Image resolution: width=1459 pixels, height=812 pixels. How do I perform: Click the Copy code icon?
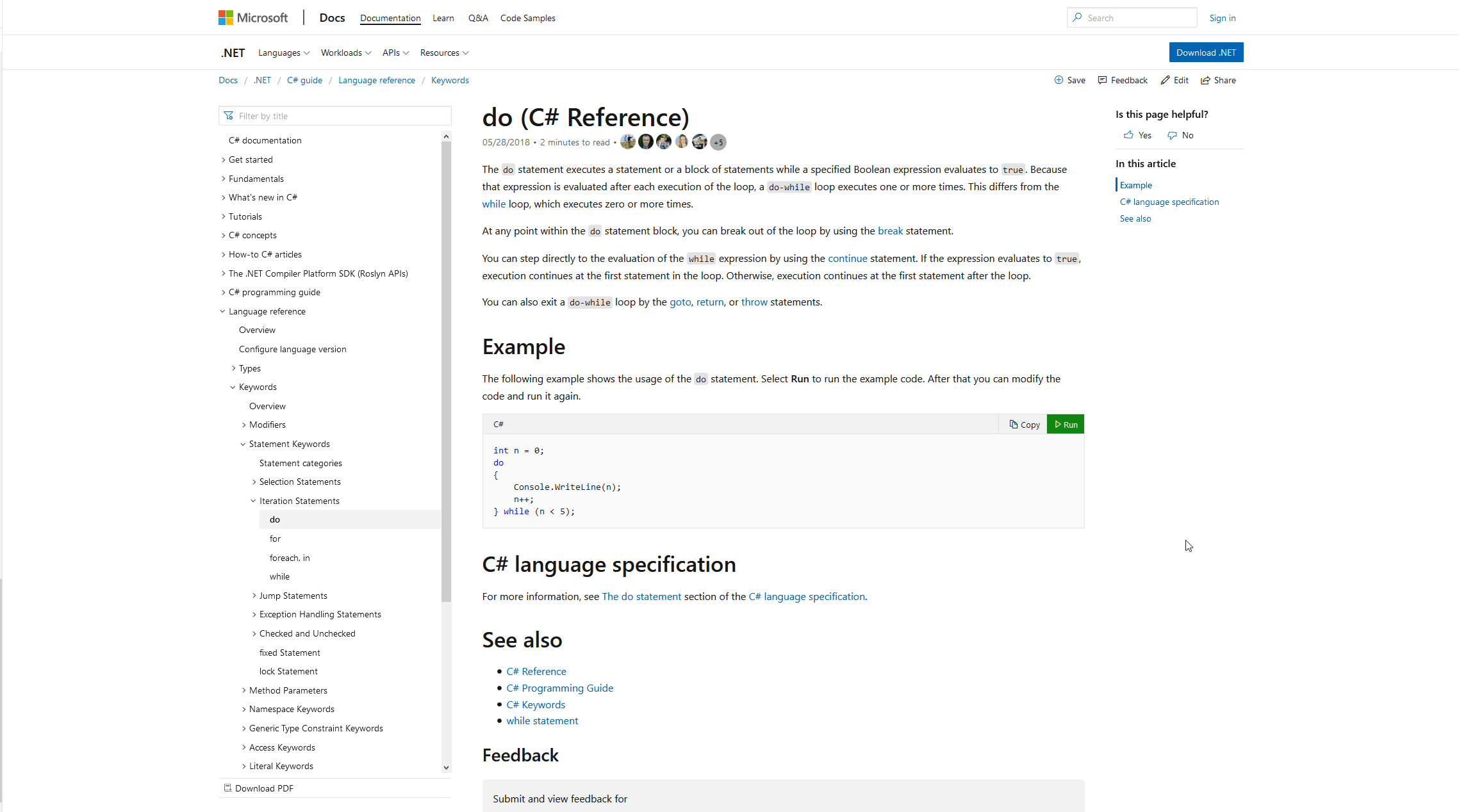pyautogui.click(x=1013, y=425)
